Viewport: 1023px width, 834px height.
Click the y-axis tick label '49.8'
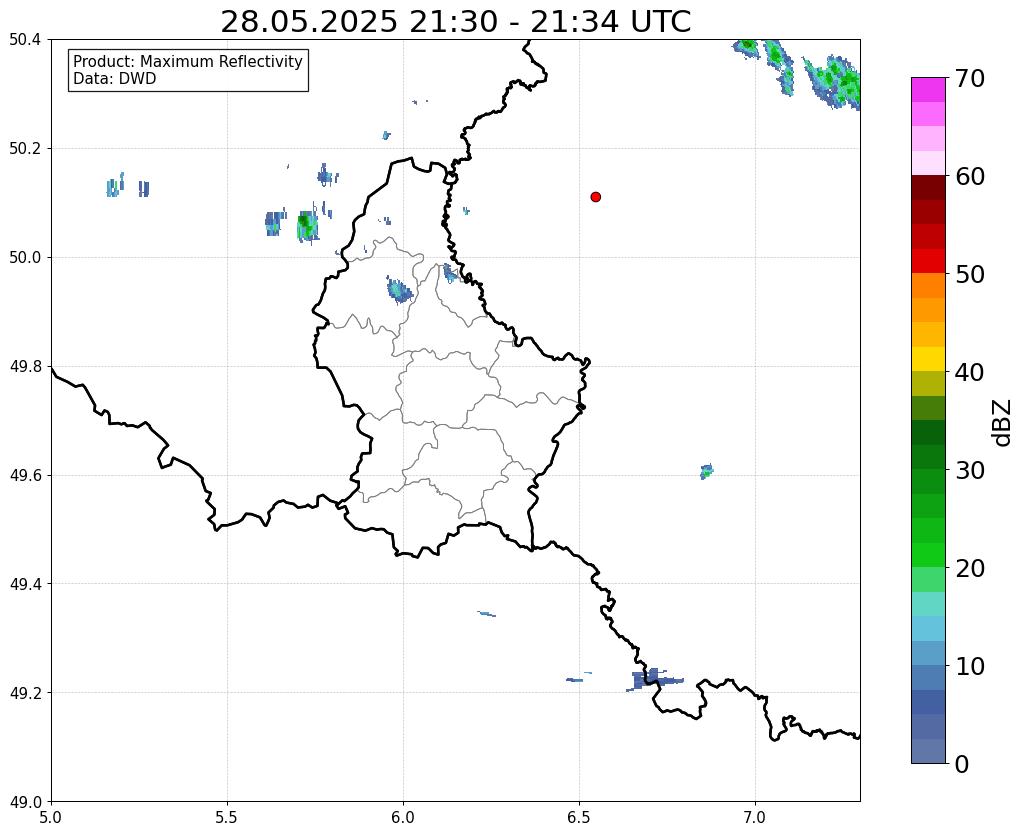pyautogui.click(x=25, y=367)
